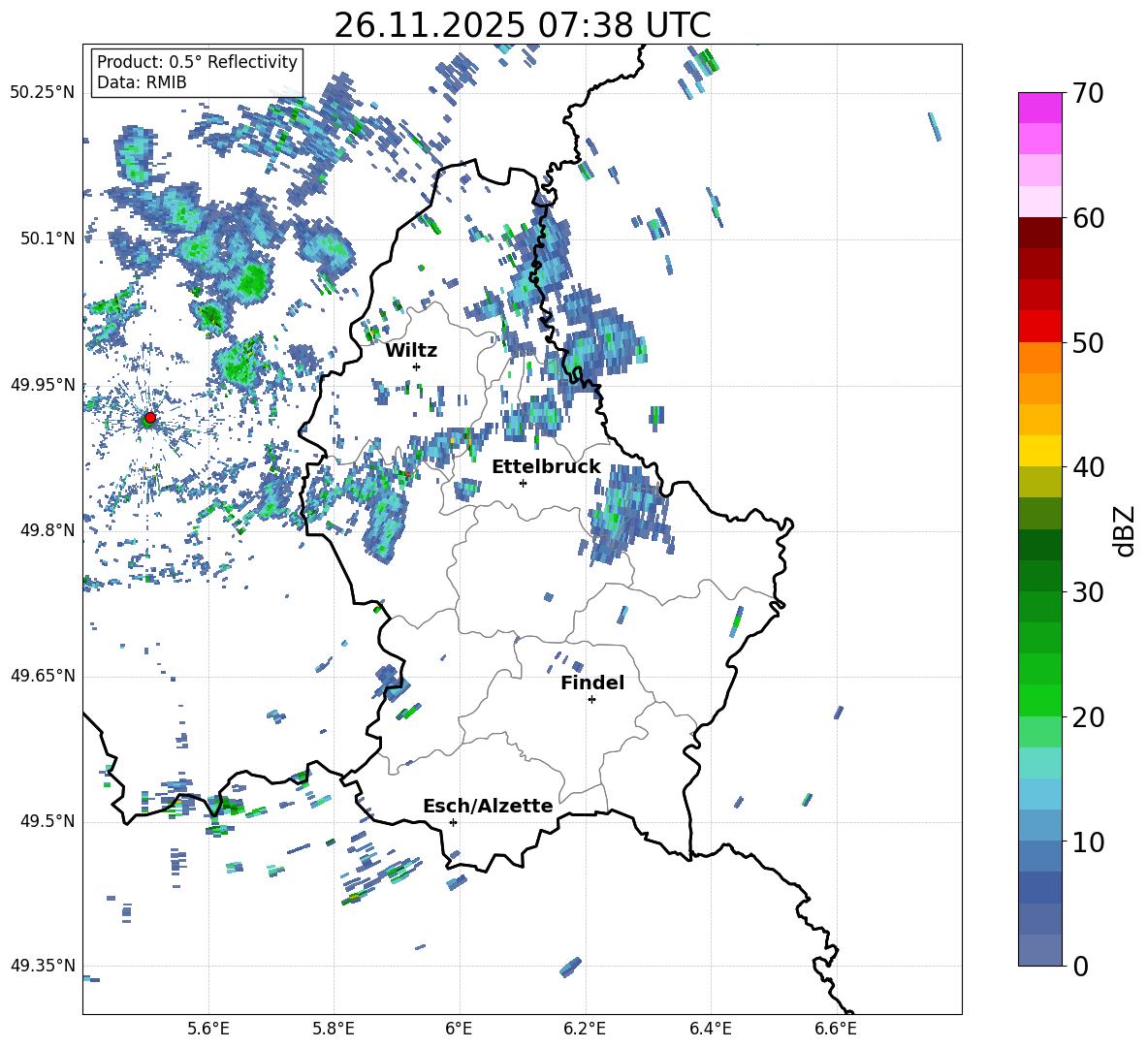Click the magenta 70 dBZ colorbar segment
1148x1048 pixels.
[1039, 108]
